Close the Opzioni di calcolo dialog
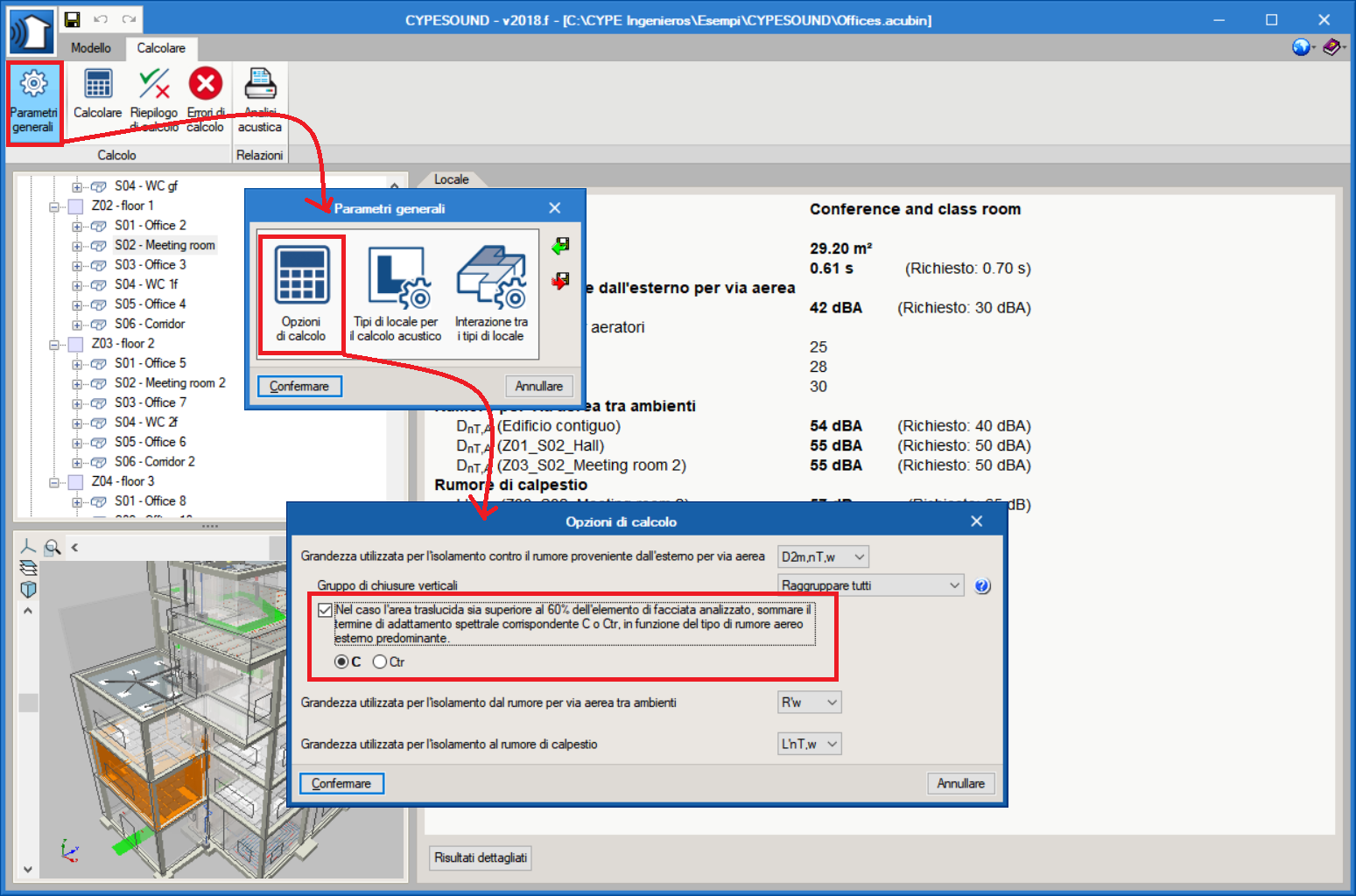The image size is (1356, 896). coord(976,521)
